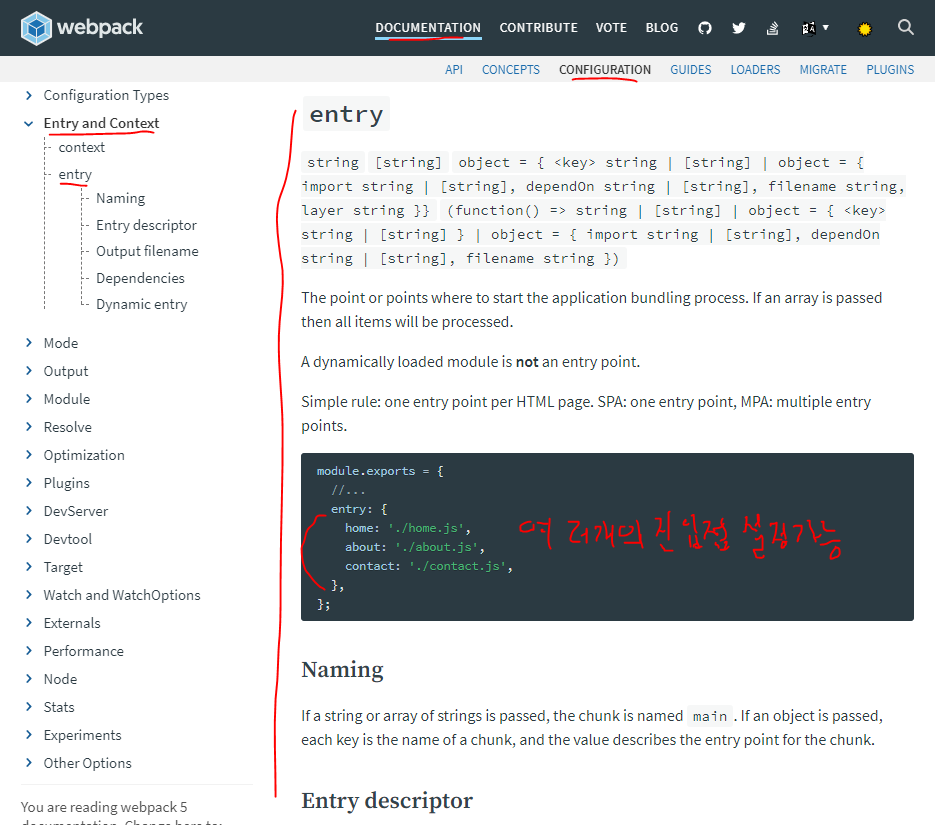Jump to Output filename in sidebar
This screenshot has height=825, width=935.
click(147, 252)
